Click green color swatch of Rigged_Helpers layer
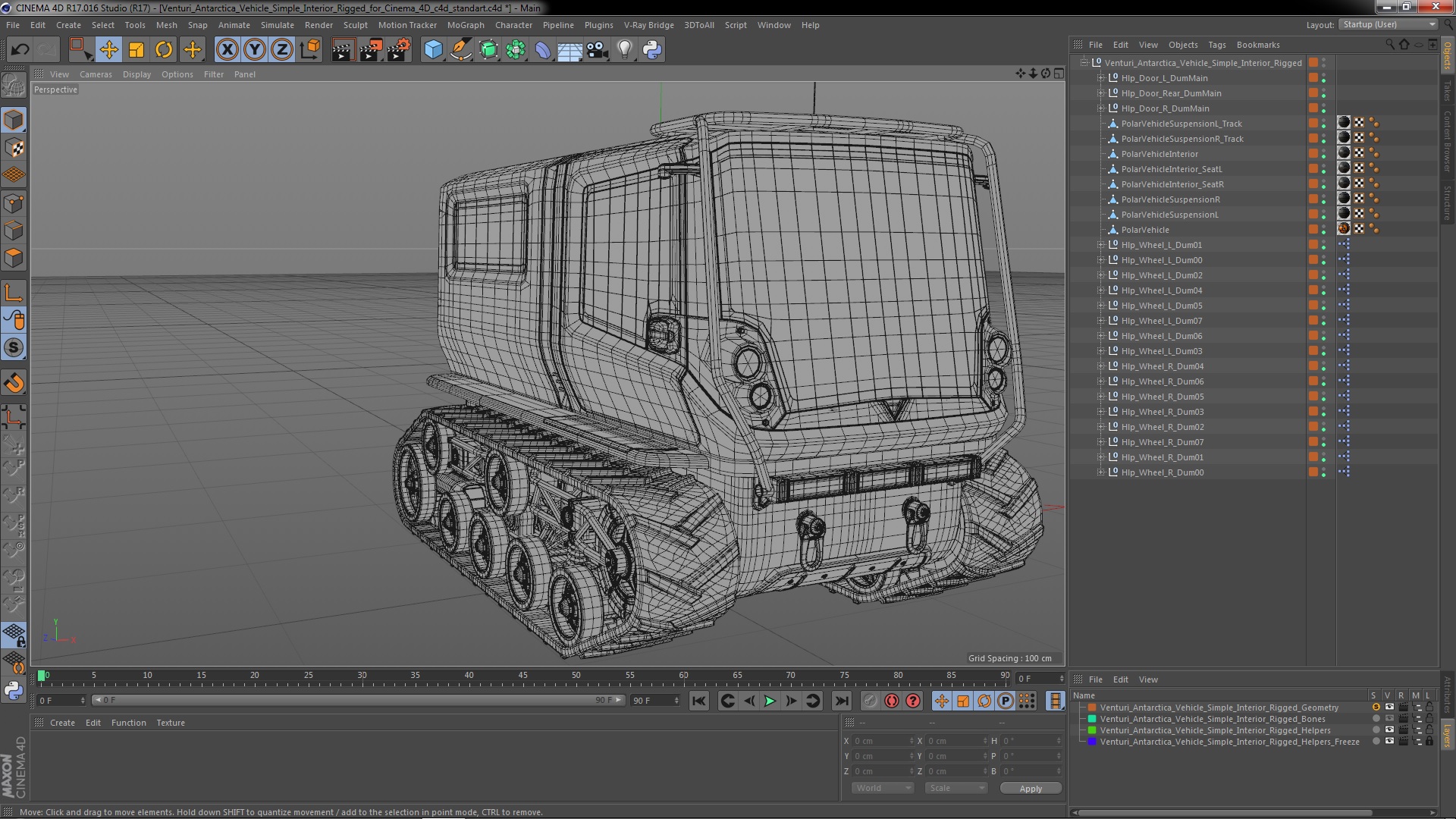Screen dimensions: 1456x819 click(1092, 730)
